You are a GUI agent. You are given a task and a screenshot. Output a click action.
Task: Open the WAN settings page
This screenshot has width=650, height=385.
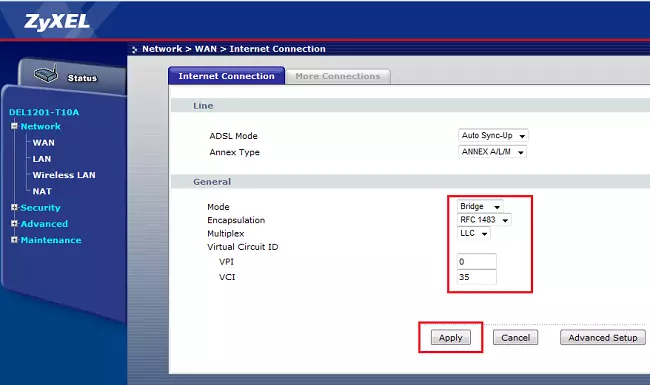click(x=44, y=143)
